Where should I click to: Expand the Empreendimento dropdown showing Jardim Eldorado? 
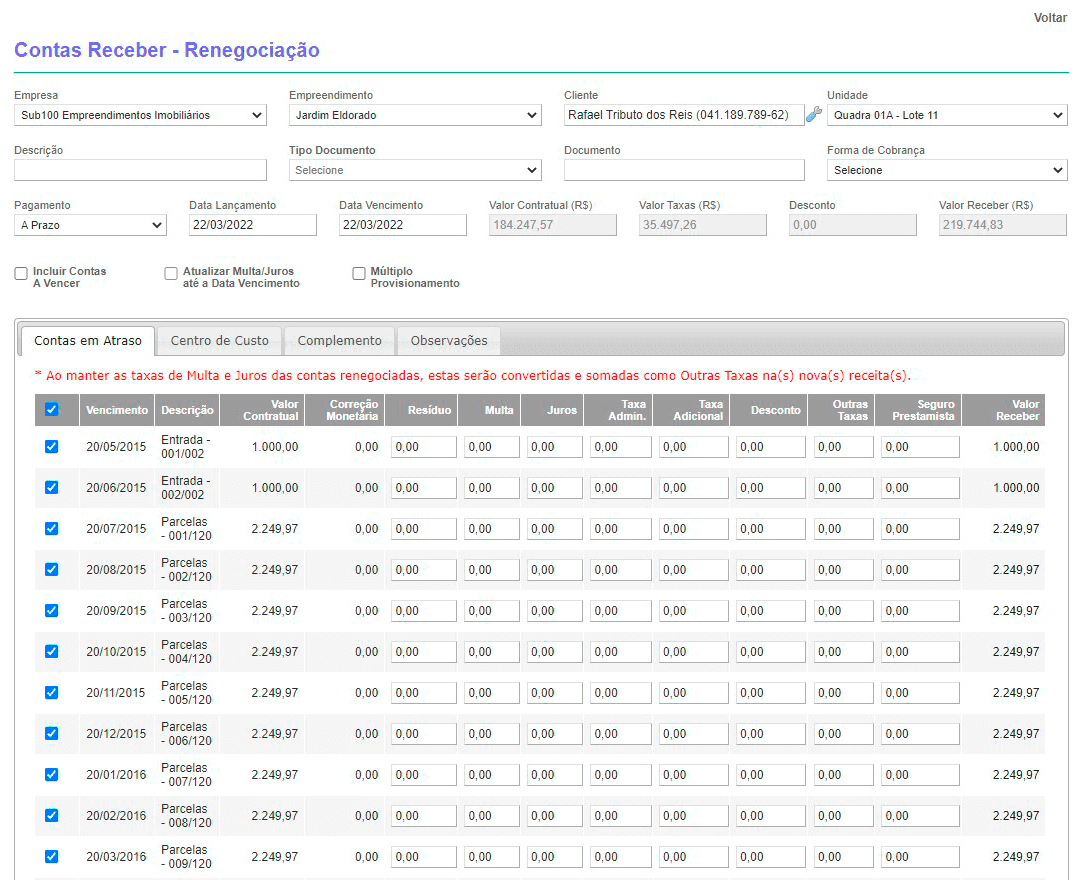415,115
